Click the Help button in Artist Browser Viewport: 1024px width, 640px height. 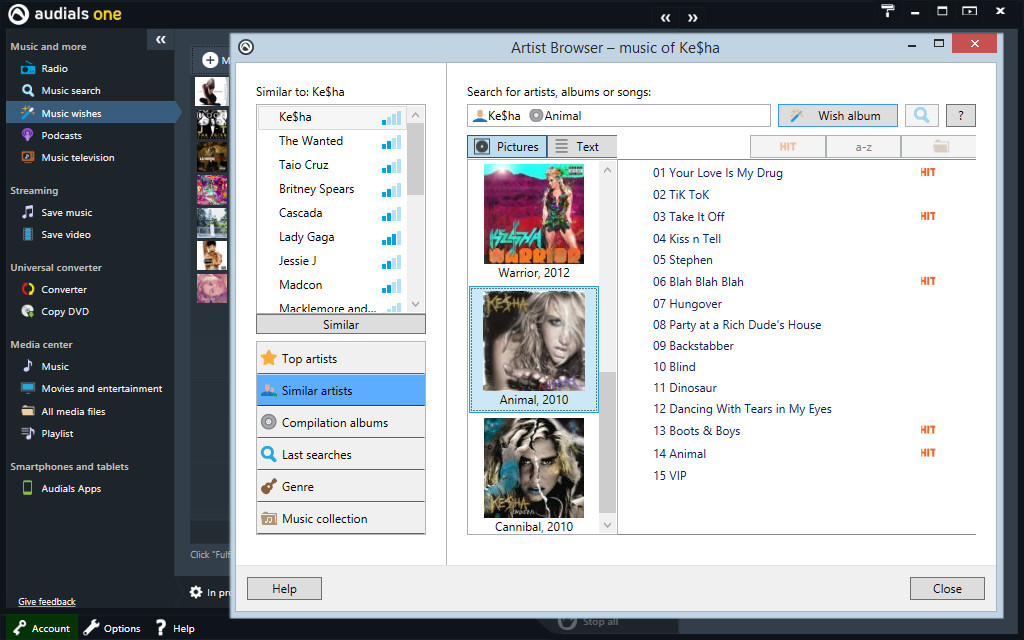tap(284, 588)
